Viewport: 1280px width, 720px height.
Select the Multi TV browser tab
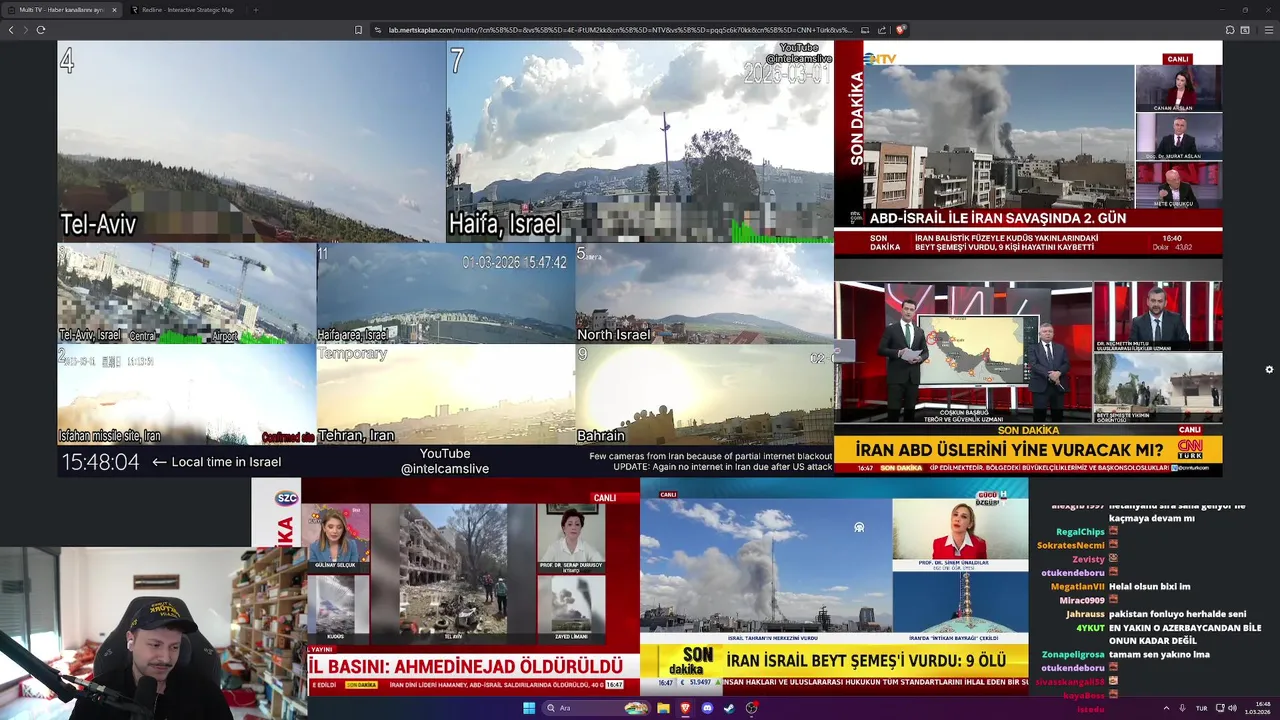[60, 10]
